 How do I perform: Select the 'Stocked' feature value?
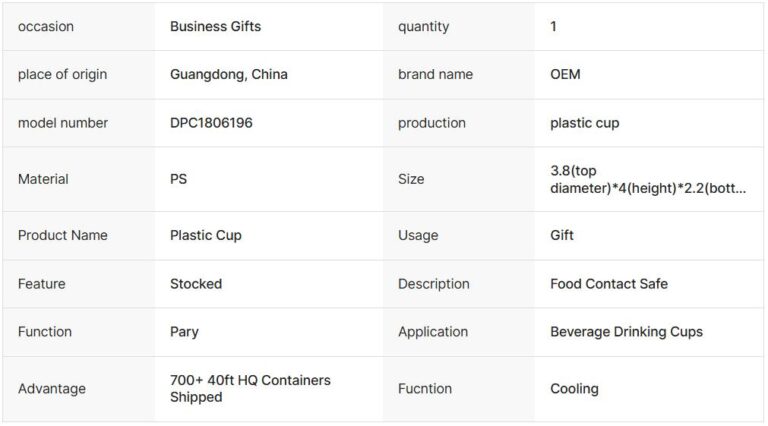click(x=196, y=284)
